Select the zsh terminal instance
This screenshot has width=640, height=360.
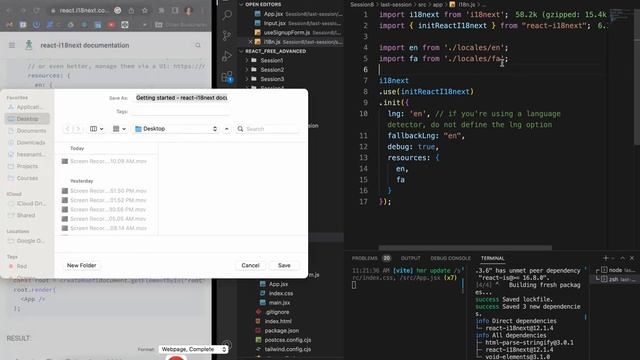(x=615, y=280)
